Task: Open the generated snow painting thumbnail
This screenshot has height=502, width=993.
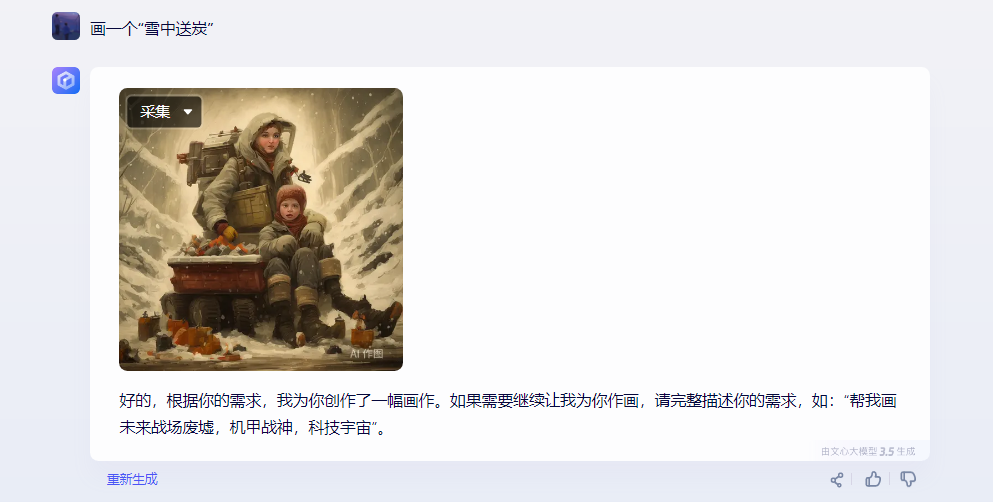Action: point(261,229)
